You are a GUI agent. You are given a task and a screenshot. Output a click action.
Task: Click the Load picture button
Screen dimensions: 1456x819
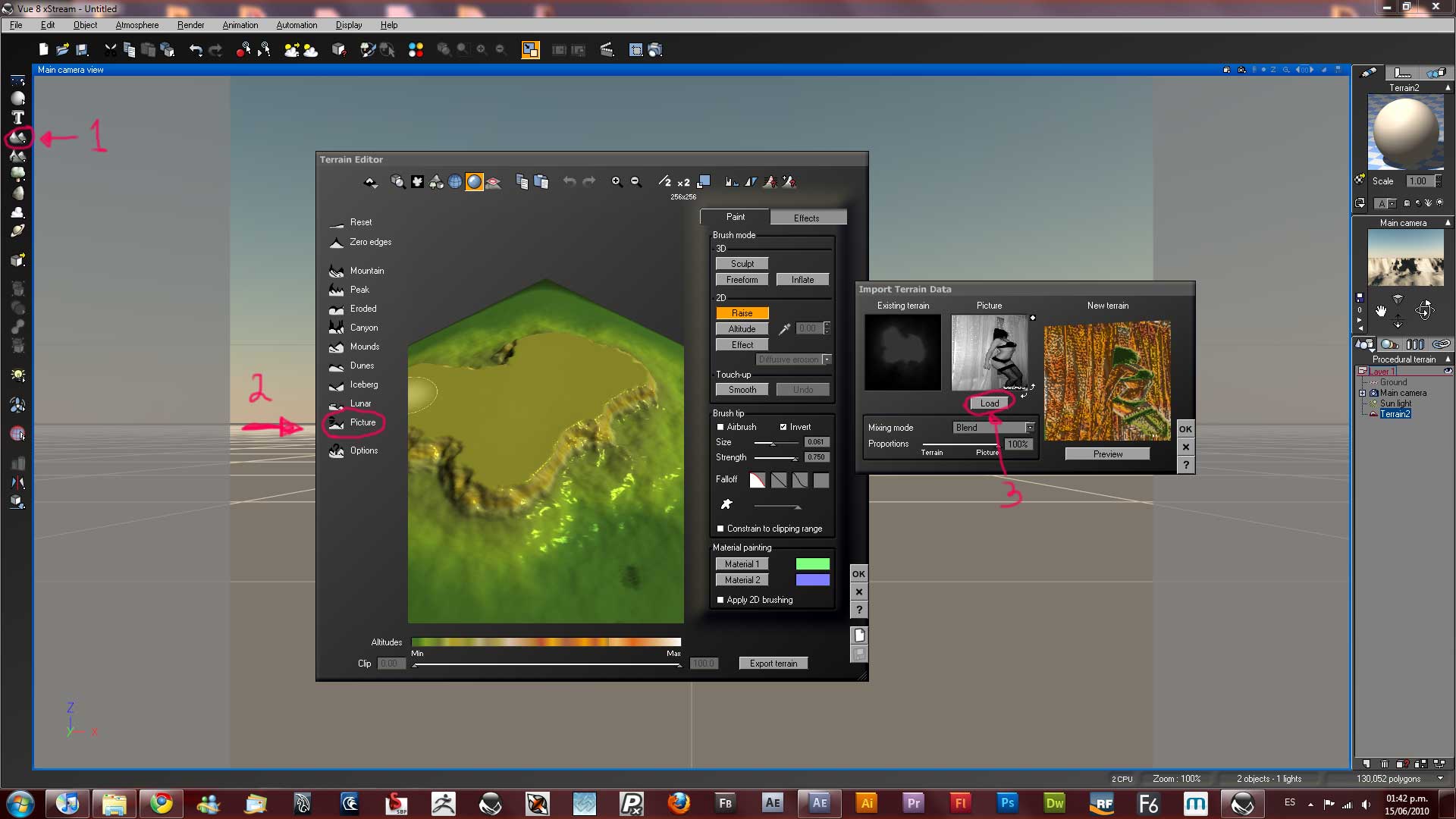point(989,403)
